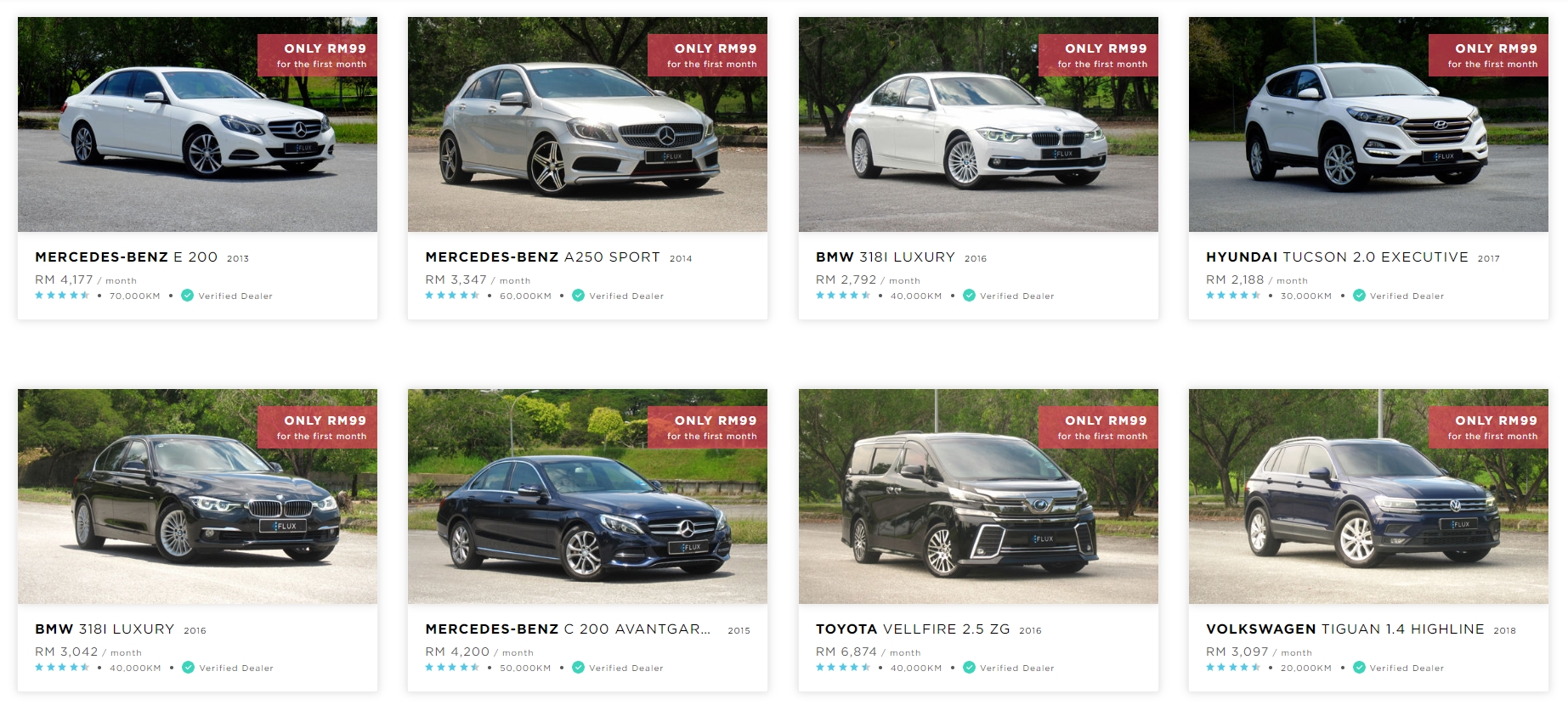Click star rating of black BMW 318i Luxury
The image size is (1568, 705).
click(x=62, y=668)
